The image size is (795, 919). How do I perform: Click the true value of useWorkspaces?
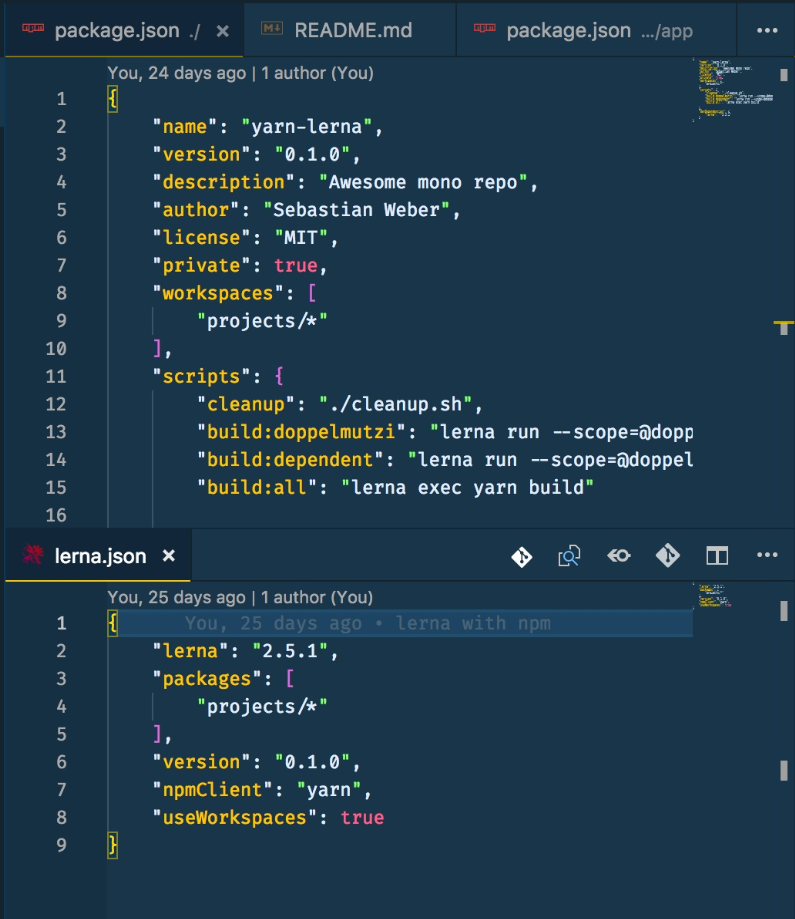pos(362,818)
